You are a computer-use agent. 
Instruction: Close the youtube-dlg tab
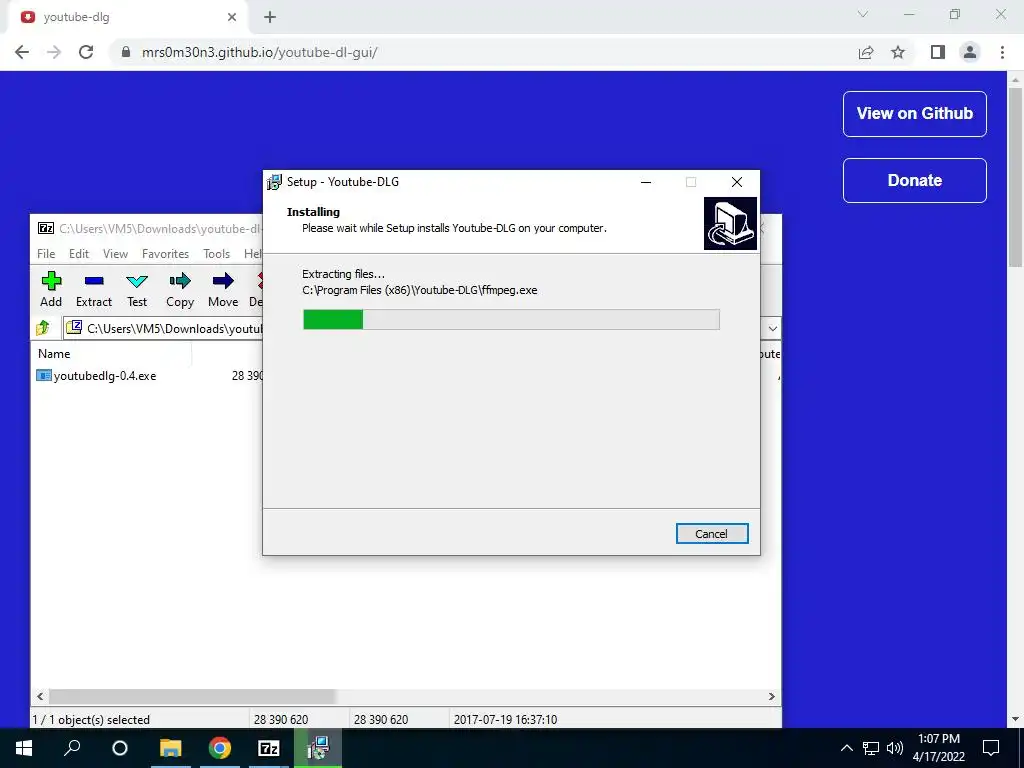(232, 17)
